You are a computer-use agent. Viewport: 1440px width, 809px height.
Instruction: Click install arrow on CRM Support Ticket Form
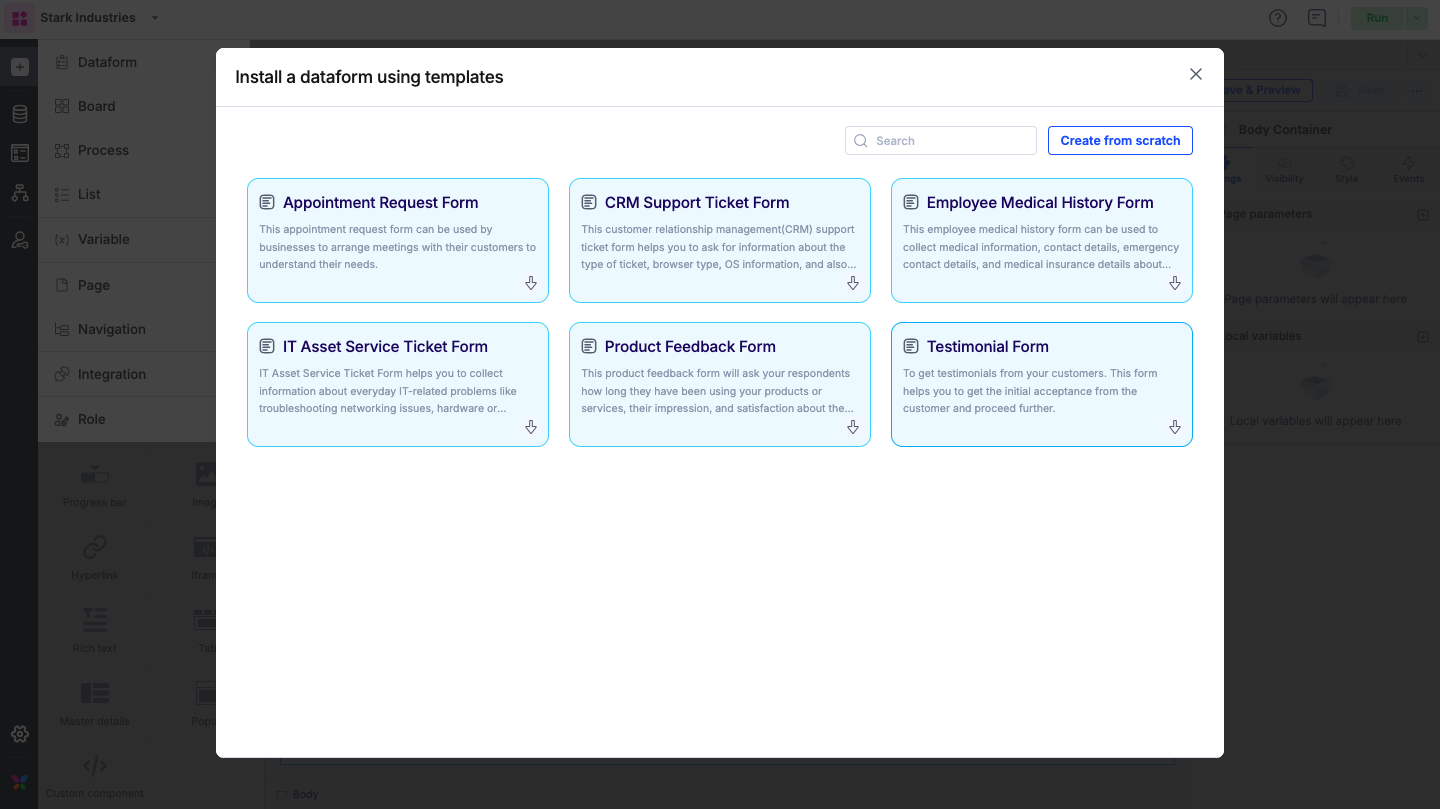[853, 284]
